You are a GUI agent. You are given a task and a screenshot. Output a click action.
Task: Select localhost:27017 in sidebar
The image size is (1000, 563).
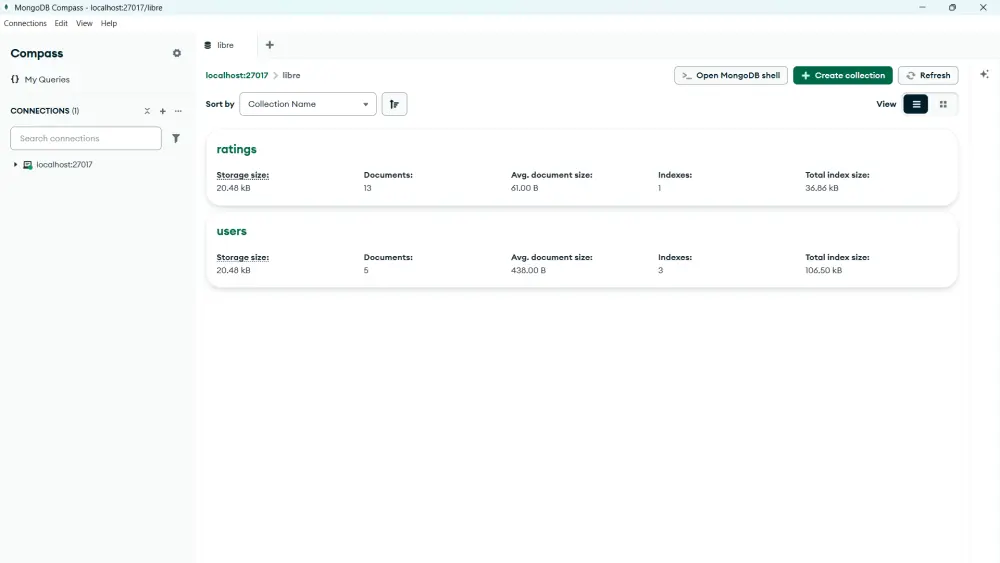tap(64, 165)
